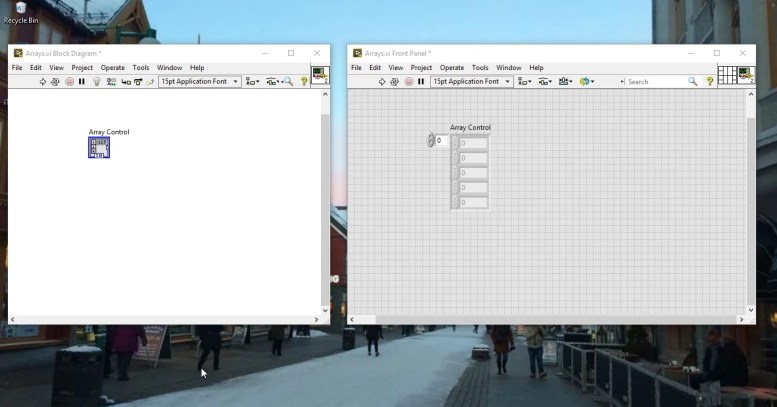Open Tools menu in Block Diagram window

(x=141, y=67)
